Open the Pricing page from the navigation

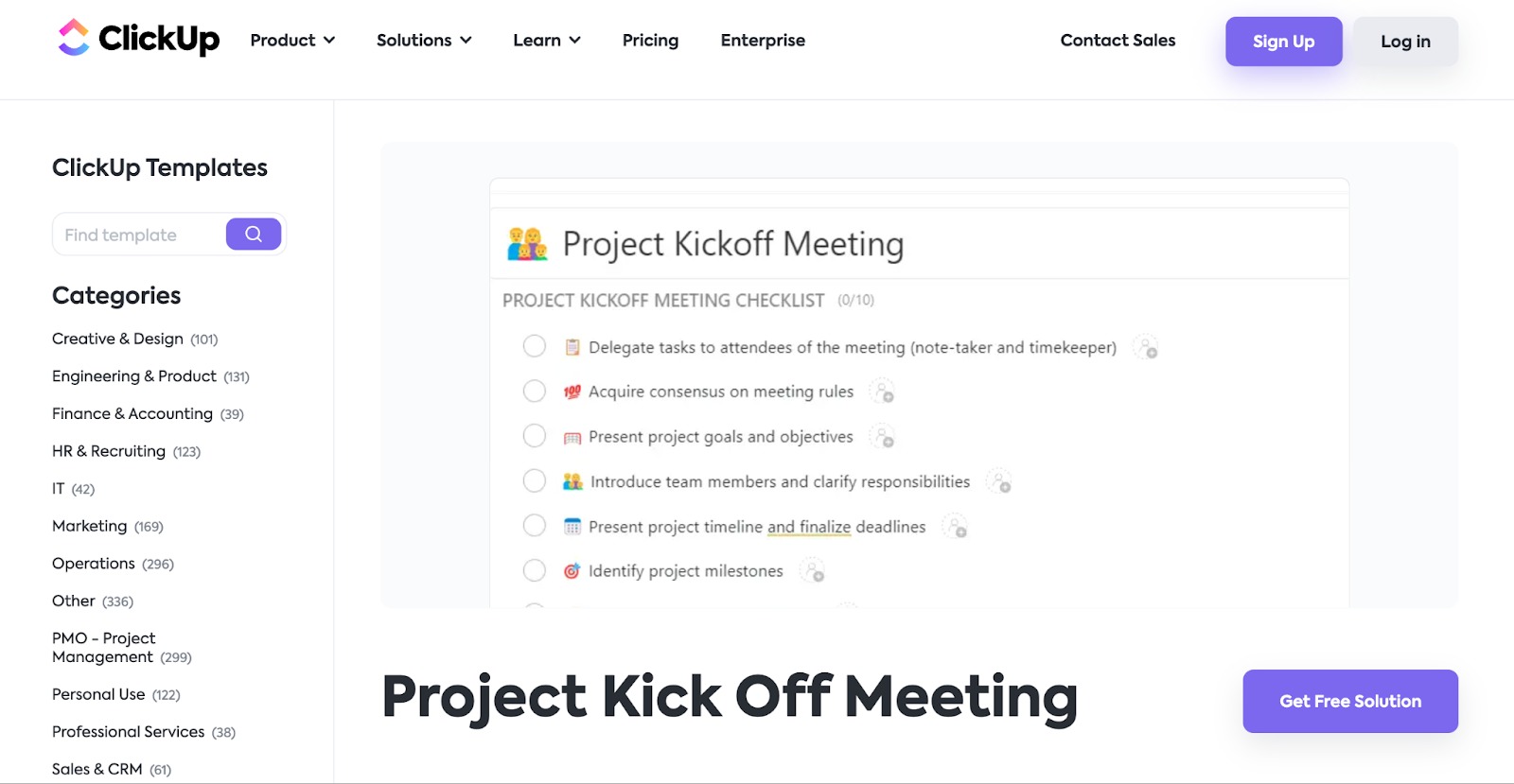(650, 40)
